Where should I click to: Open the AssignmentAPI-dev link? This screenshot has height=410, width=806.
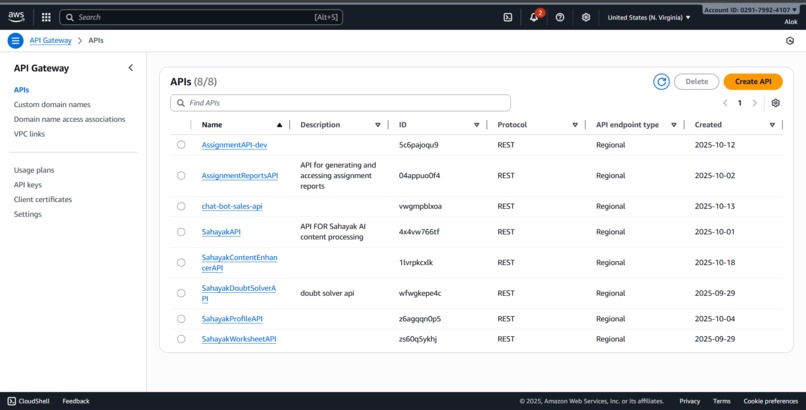pyautogui.click(x=234, y=145)
